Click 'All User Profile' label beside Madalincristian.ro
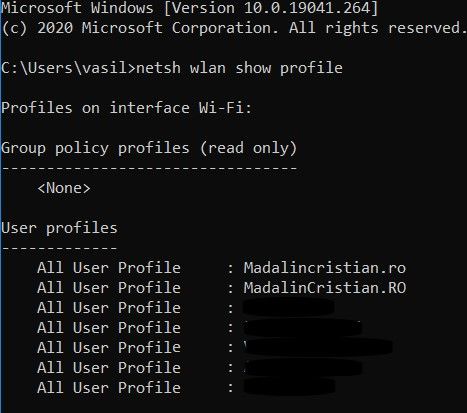 point(109,268)
